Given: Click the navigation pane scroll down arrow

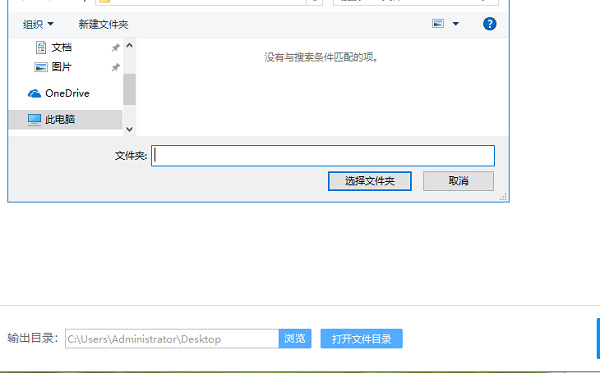Looking at the screenshot, I should (129, 129).
